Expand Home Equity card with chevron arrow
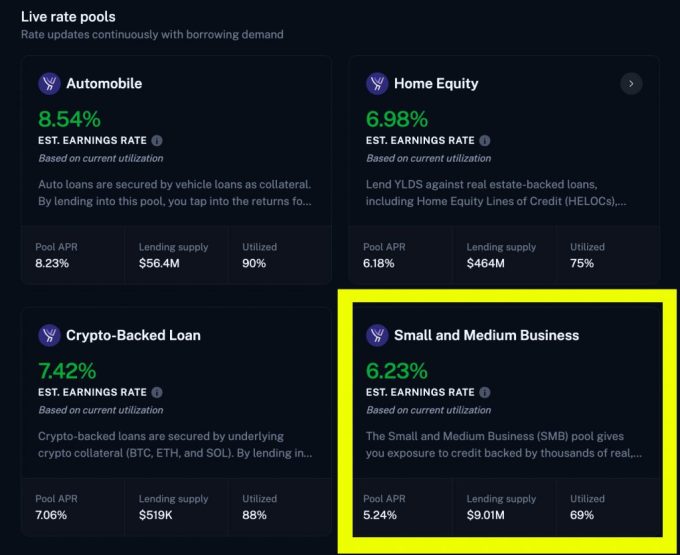Viewport: 680px width, 555px height. (x=631, y=84)
